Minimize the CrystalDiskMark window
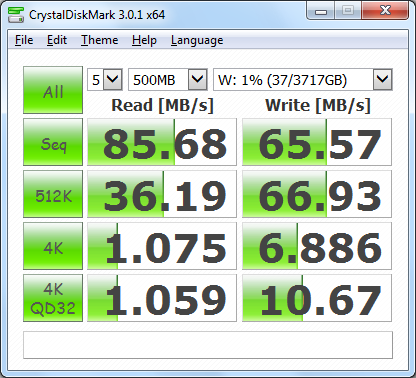416x378 pixels. 321,12
